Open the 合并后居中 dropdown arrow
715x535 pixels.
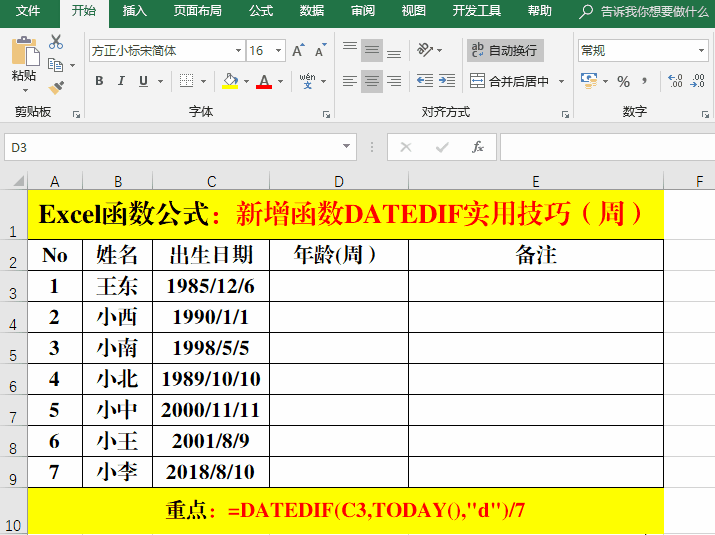click(562, 82)
